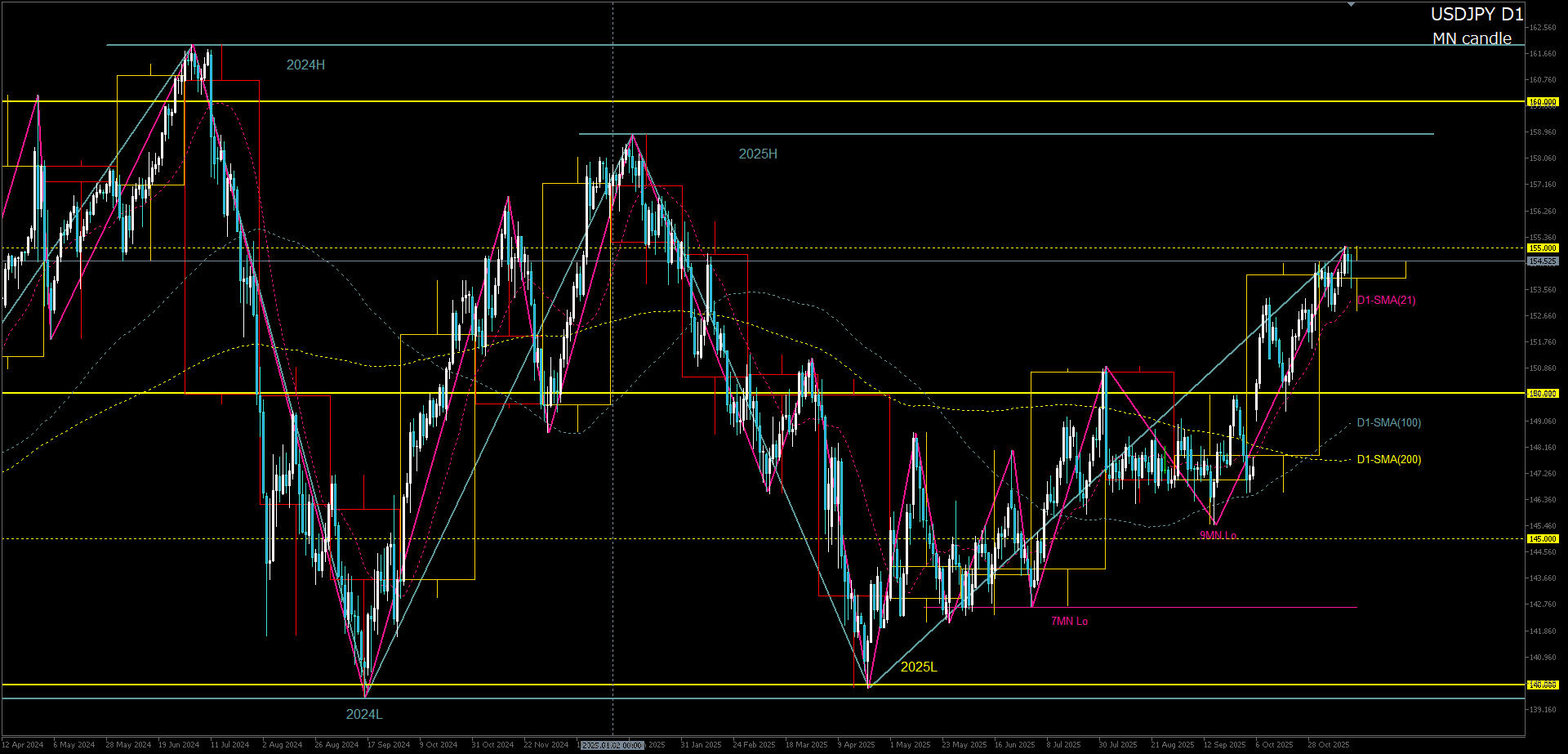1568x754 pixels.
Task: Click the 162.560 value on price scale
Action: 1543,28
